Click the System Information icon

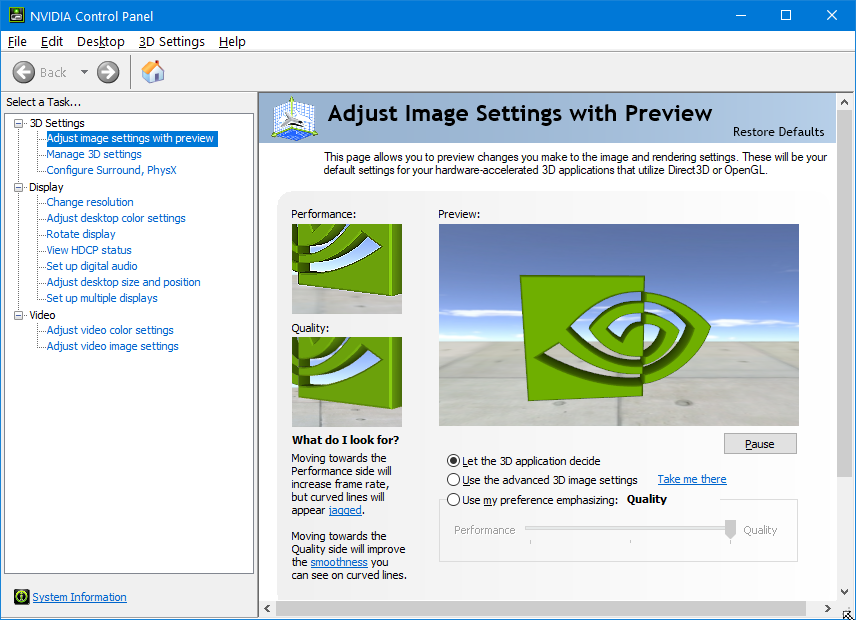(21, 597)
